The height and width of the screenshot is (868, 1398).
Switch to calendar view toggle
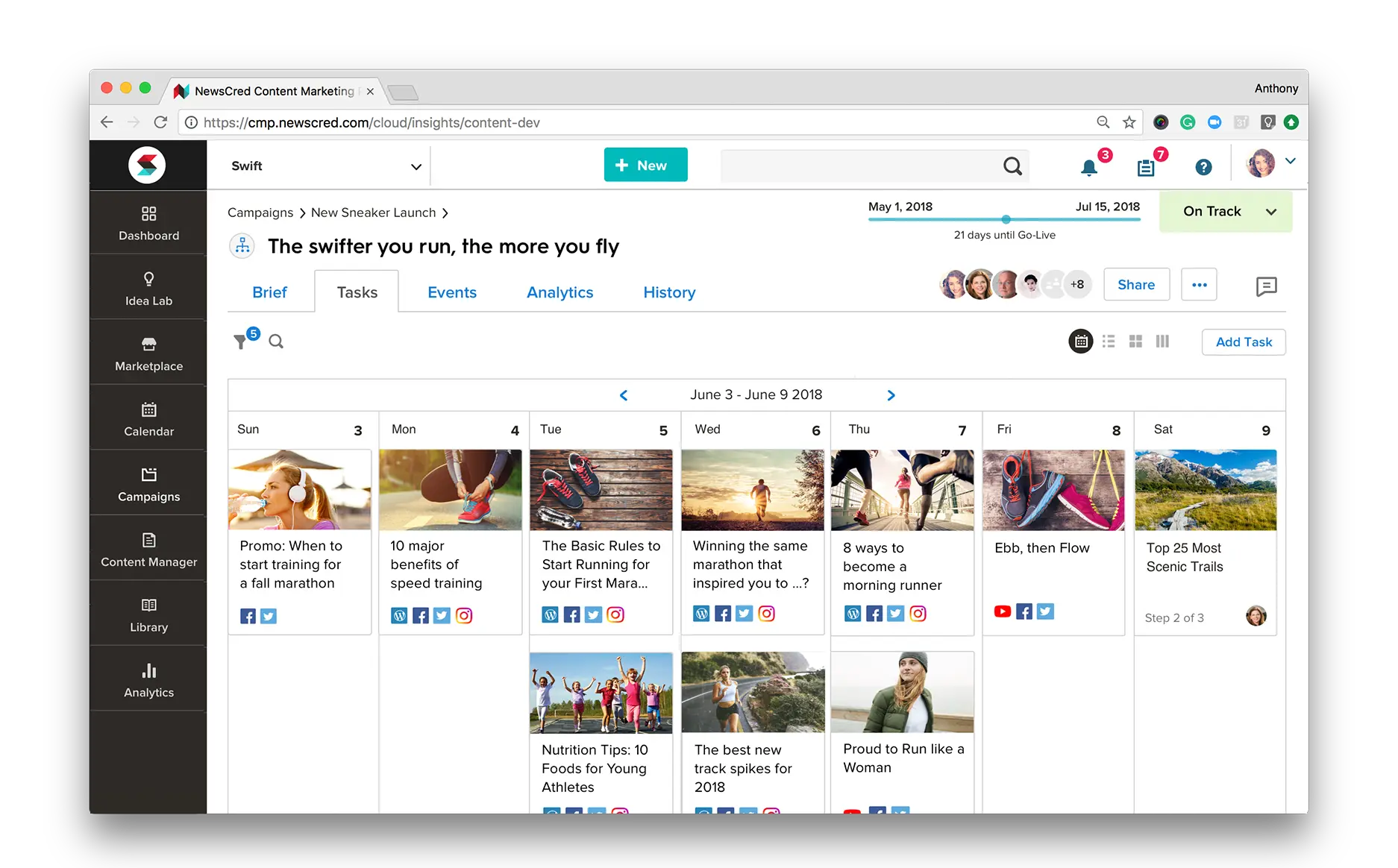click(1081, 342)
